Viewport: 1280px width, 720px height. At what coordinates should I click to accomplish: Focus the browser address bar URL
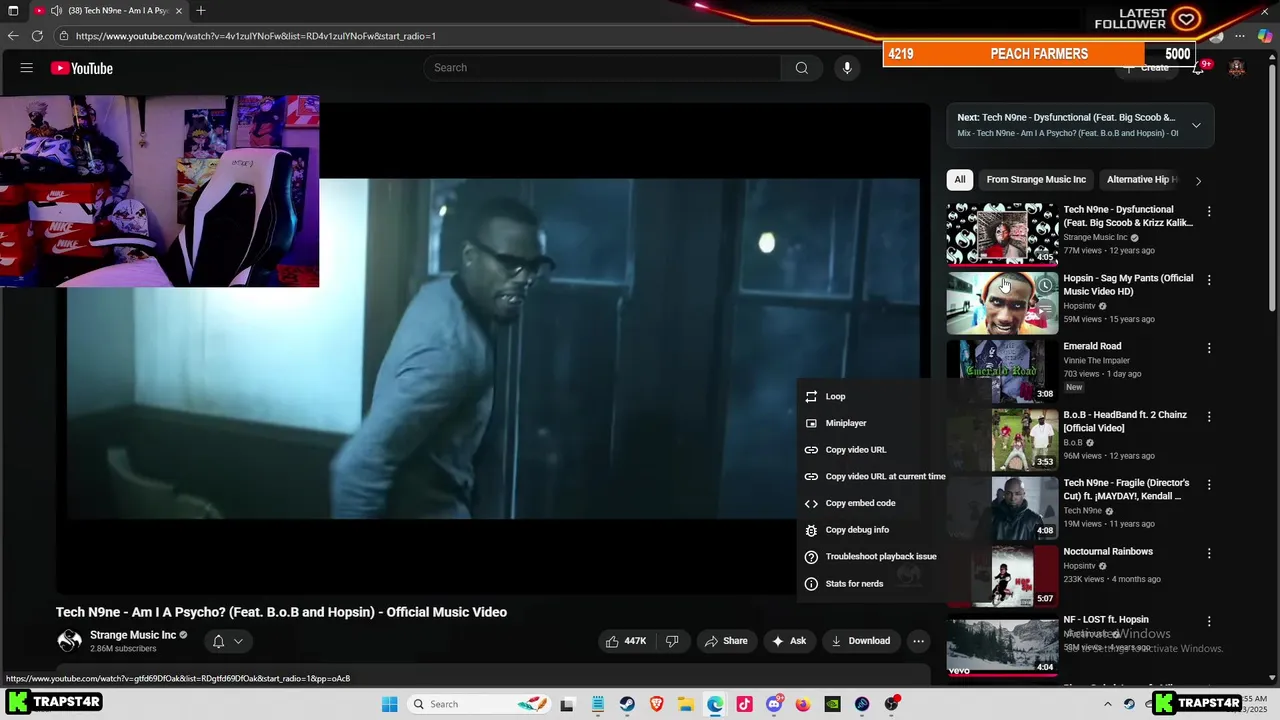pyautogui.click(x=255, y=36)
